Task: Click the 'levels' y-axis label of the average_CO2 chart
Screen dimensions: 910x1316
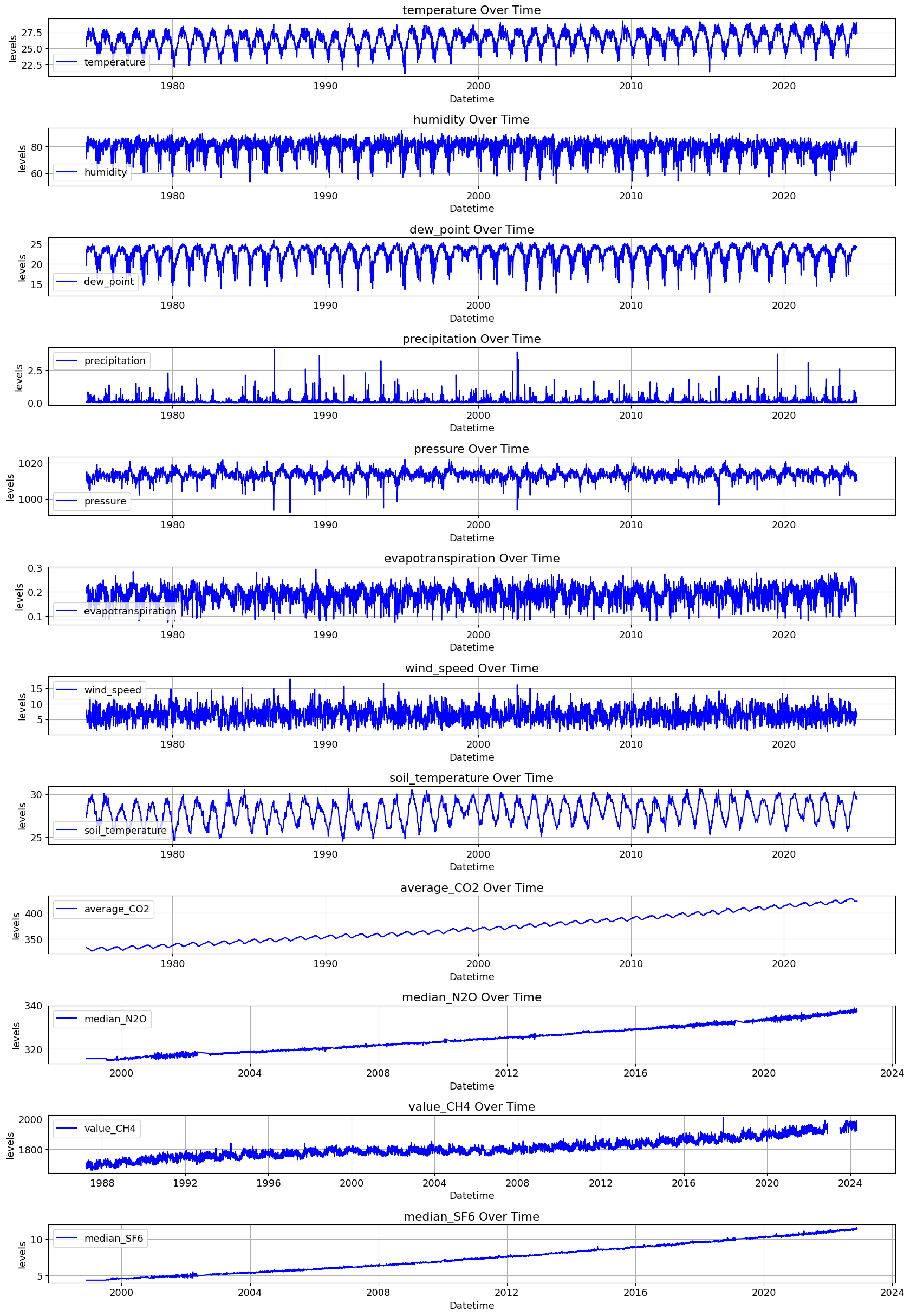Action: (x=16, y=926)
